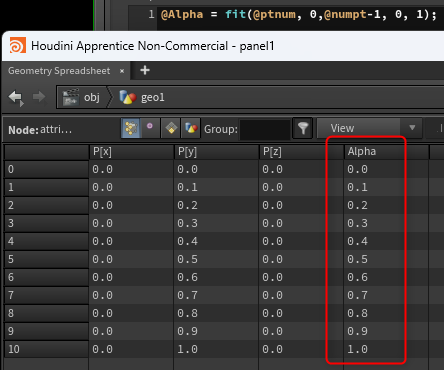Select point row 2 header

click(x=46, y=205)
